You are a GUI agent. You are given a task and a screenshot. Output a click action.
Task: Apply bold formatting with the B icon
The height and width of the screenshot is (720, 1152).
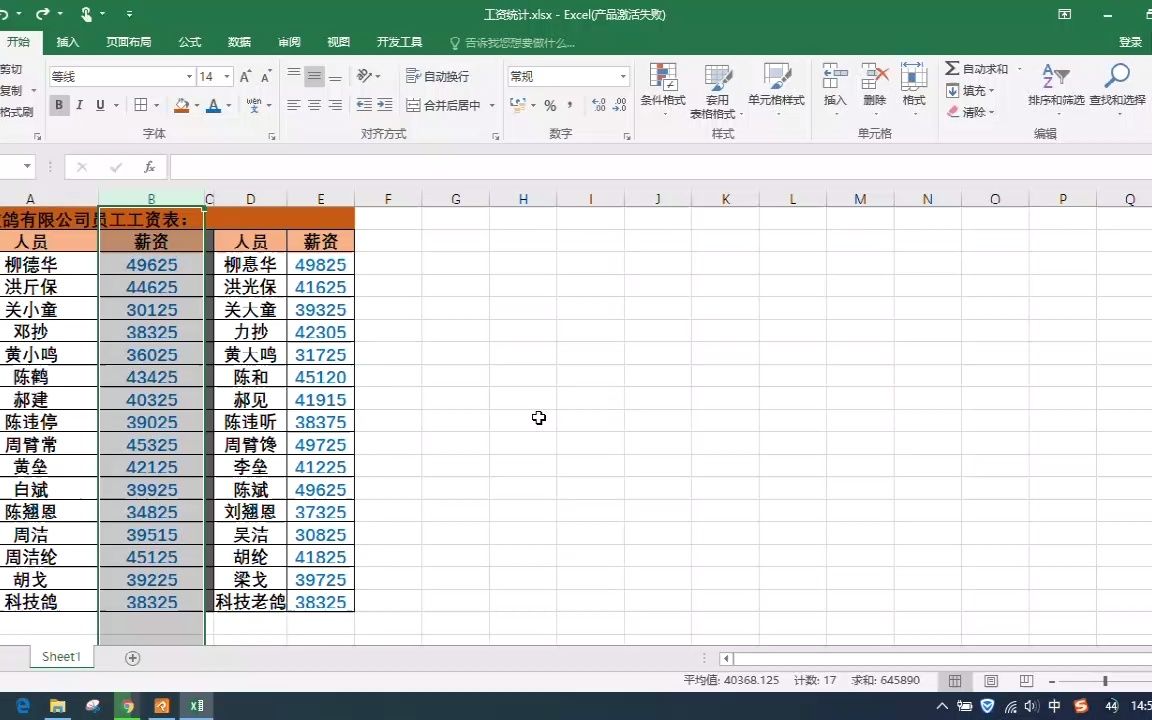click(58, 105)
